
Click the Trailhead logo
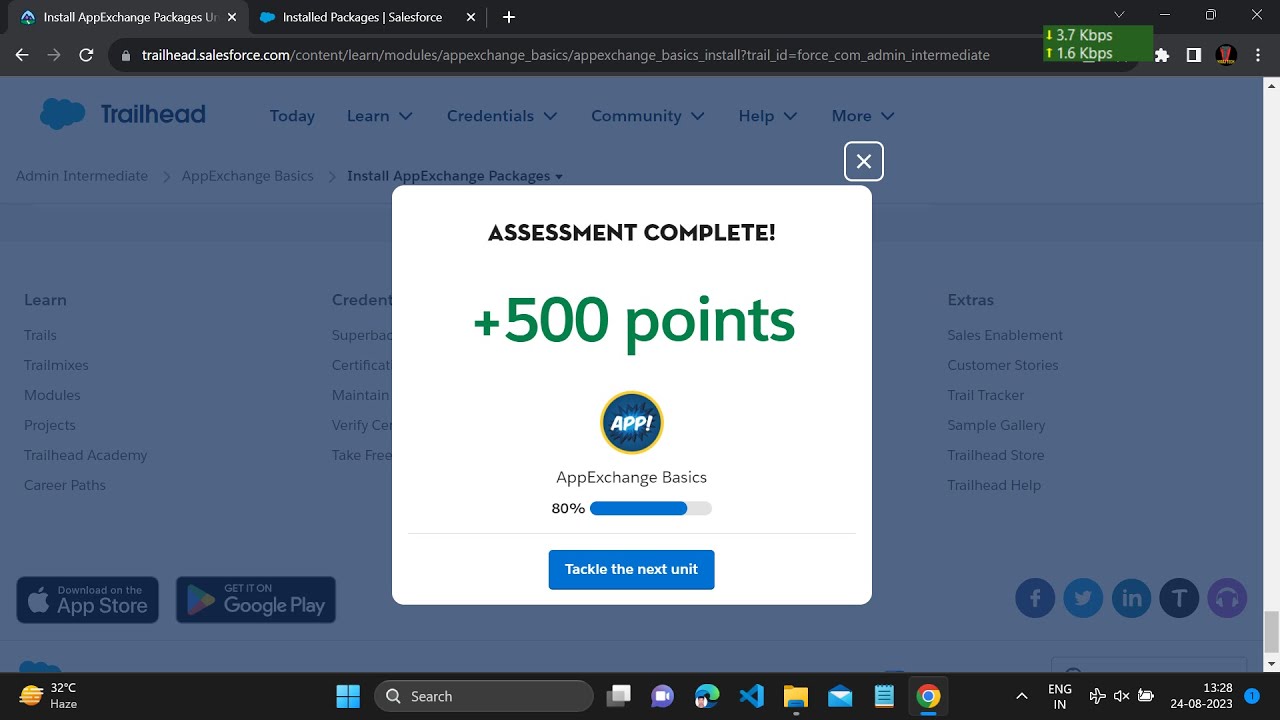122,115
